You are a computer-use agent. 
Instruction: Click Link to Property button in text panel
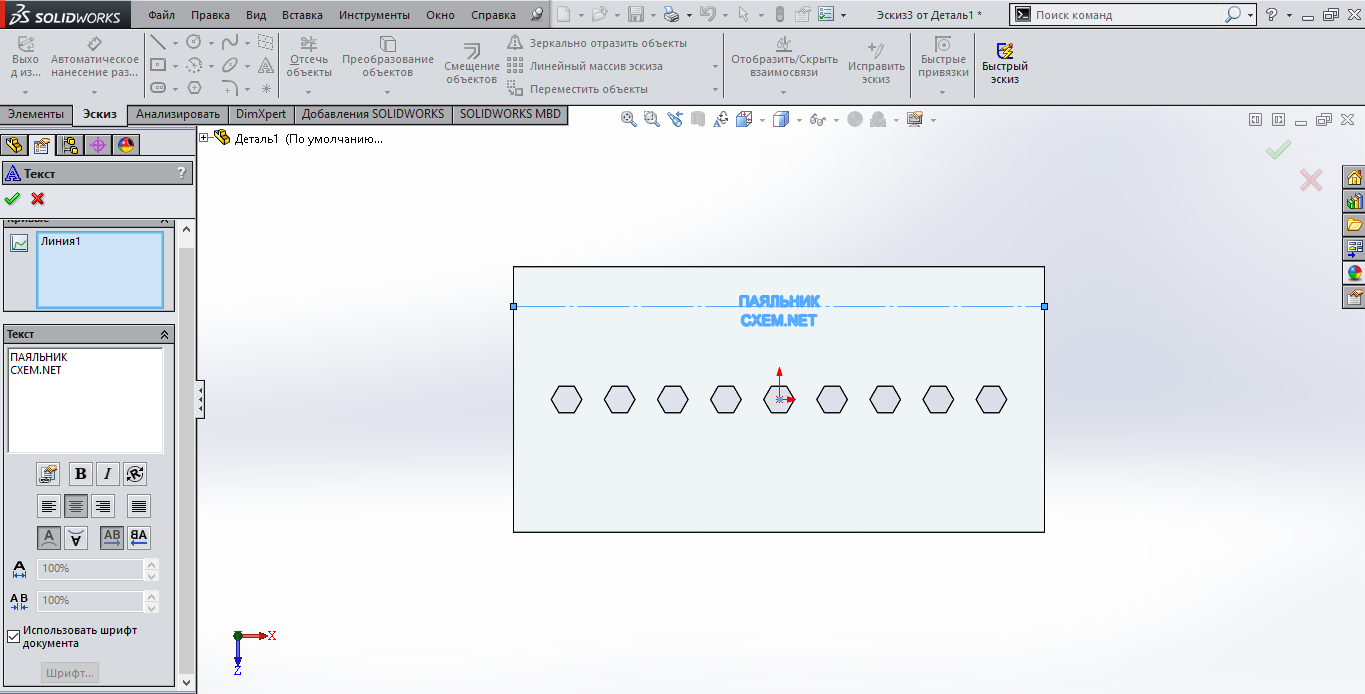point(48,474)
